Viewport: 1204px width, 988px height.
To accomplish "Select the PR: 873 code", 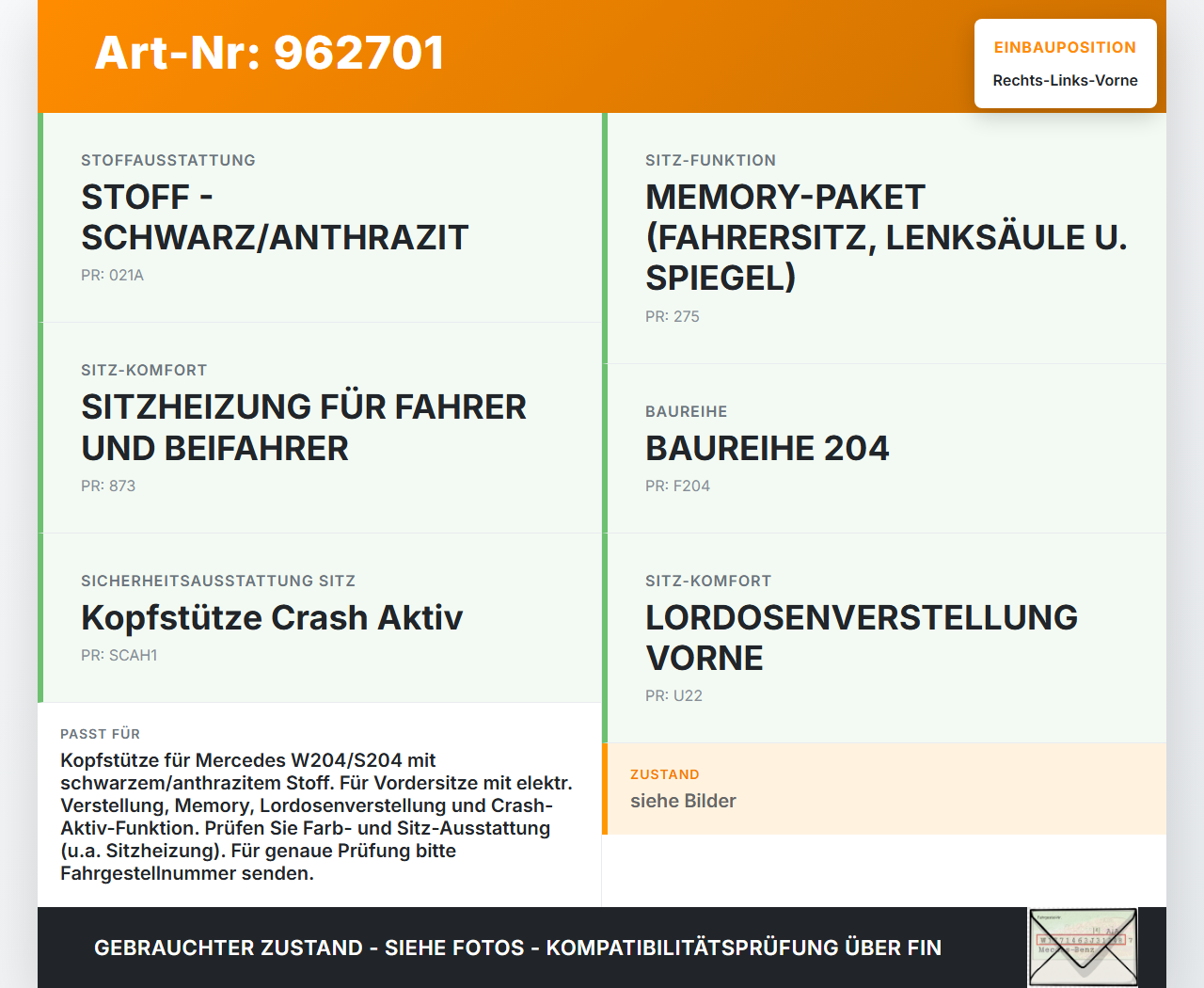I will tap(108, 486).
